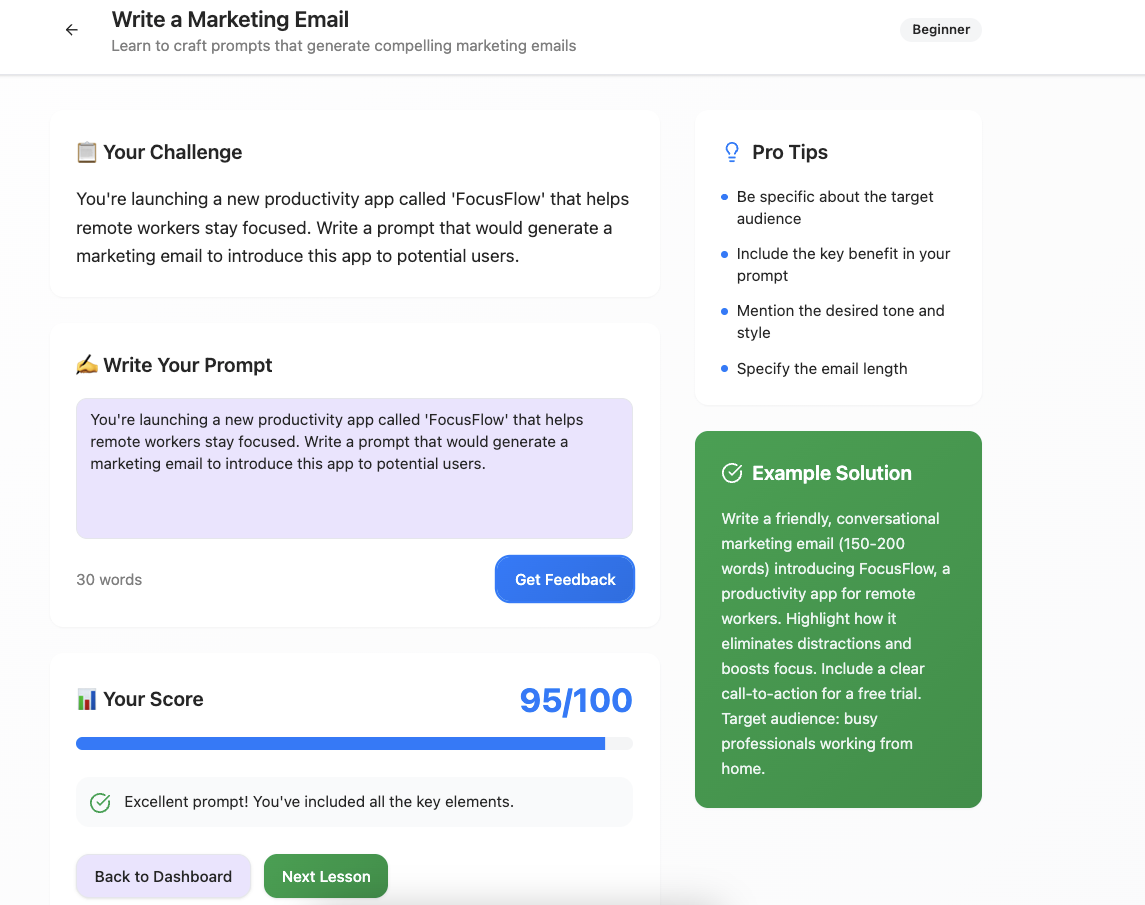Click the Beginner difficulty badge

[x=941, y=29]
